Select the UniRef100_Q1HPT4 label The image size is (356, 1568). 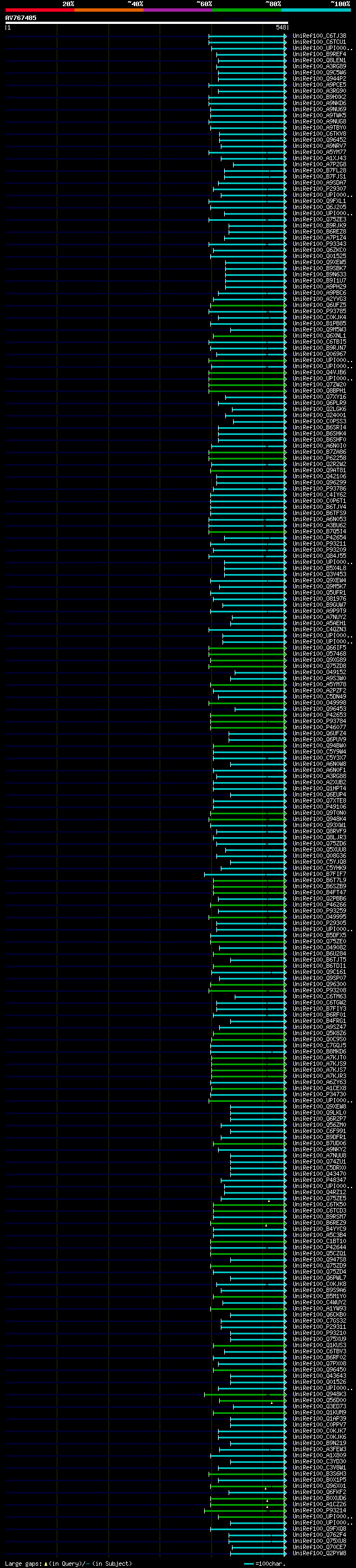pos(319,788)
